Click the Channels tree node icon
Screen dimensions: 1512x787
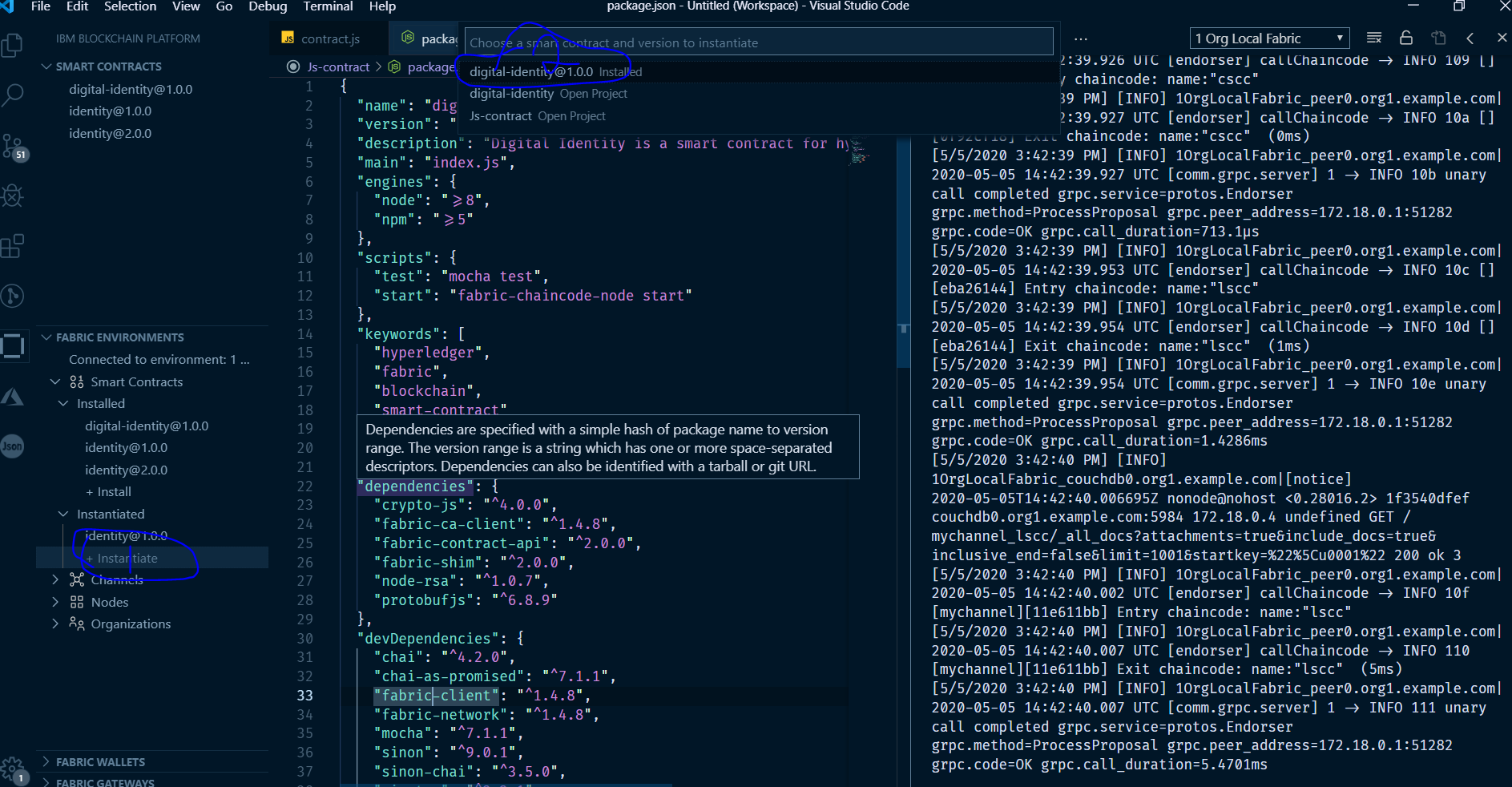pos(77,579)
